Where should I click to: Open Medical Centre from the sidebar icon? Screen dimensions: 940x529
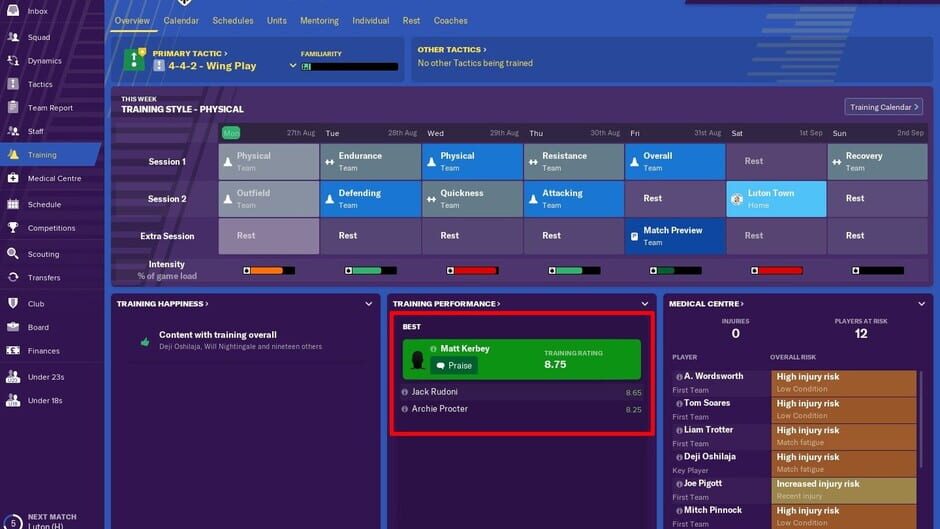point(13,178)
